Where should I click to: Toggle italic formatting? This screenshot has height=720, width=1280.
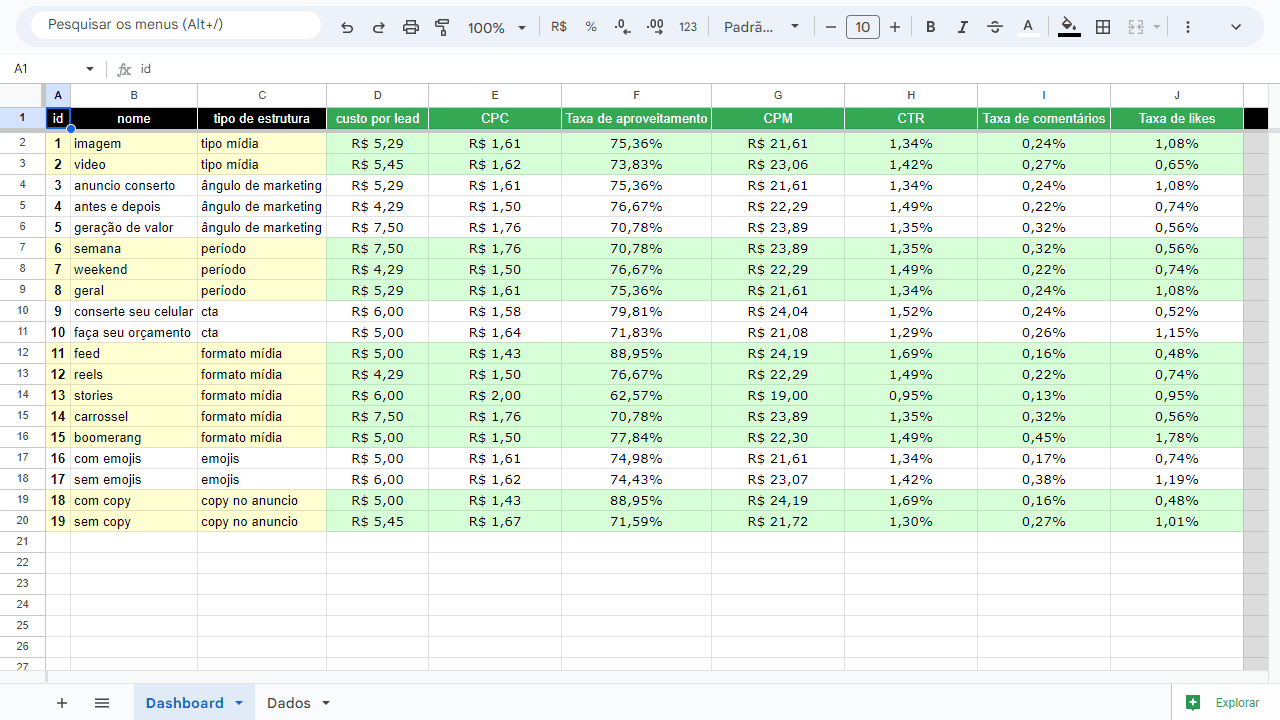(963, 27)
